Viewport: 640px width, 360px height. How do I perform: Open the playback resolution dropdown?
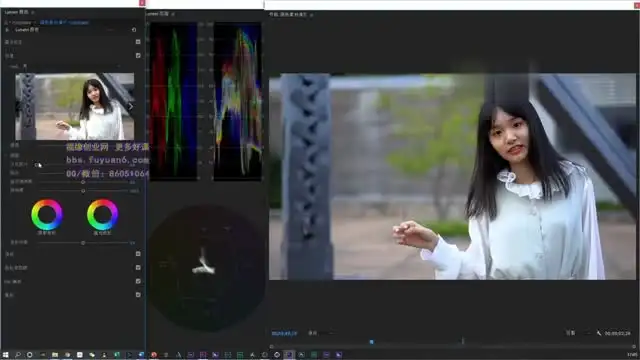point(577,333)
